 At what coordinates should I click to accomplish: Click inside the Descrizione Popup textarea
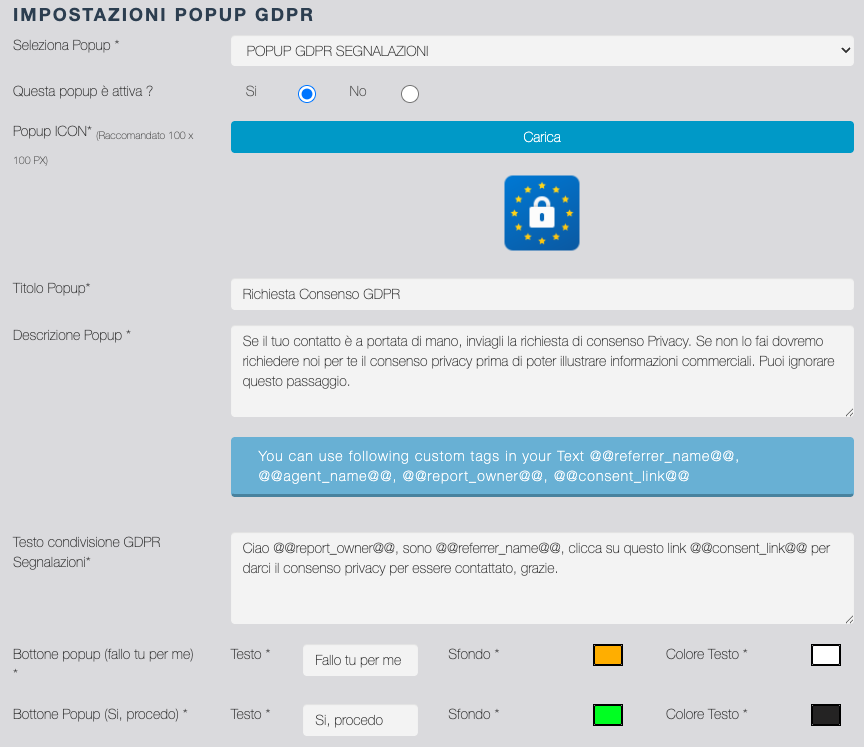click(542, 370)
